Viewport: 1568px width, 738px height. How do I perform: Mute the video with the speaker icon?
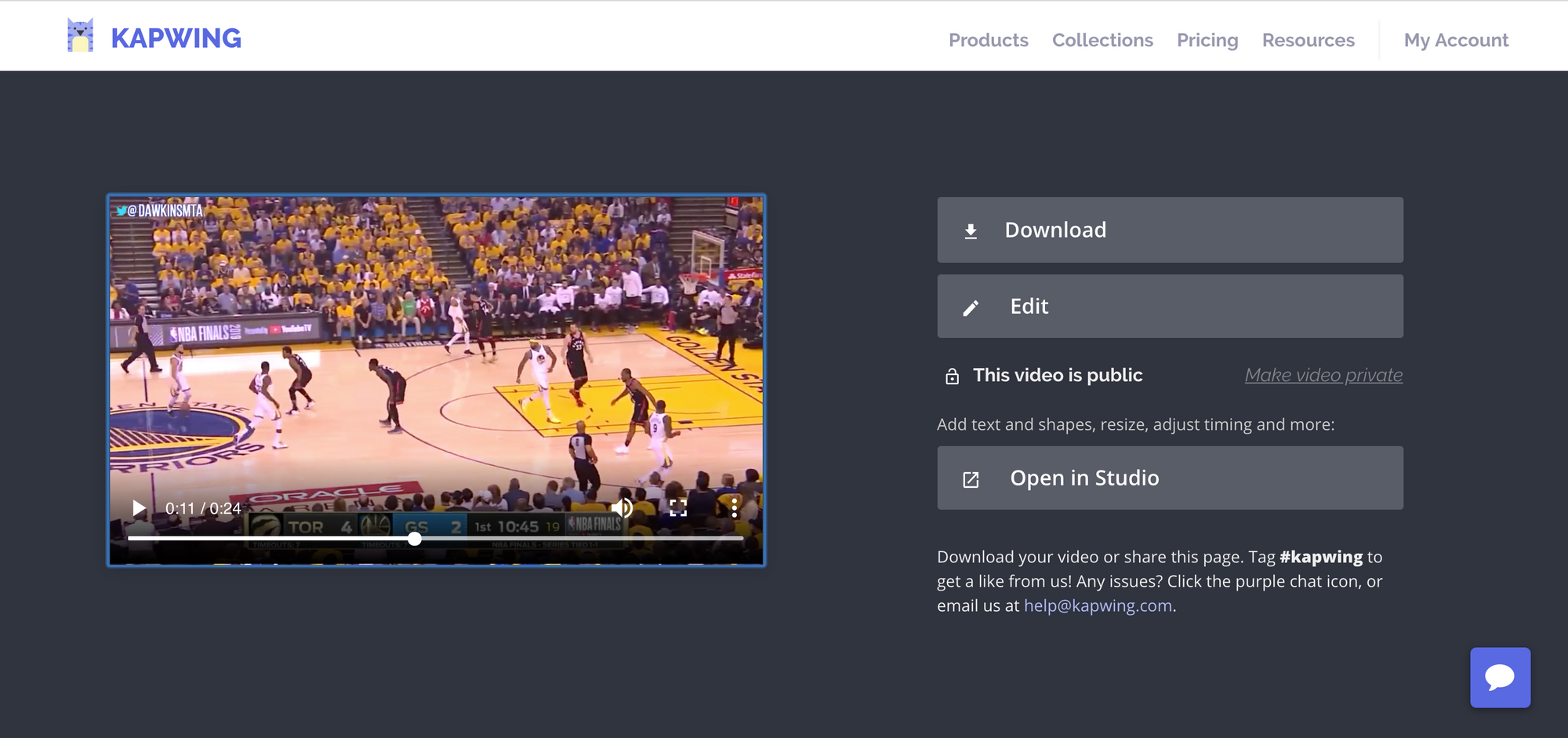622,508
